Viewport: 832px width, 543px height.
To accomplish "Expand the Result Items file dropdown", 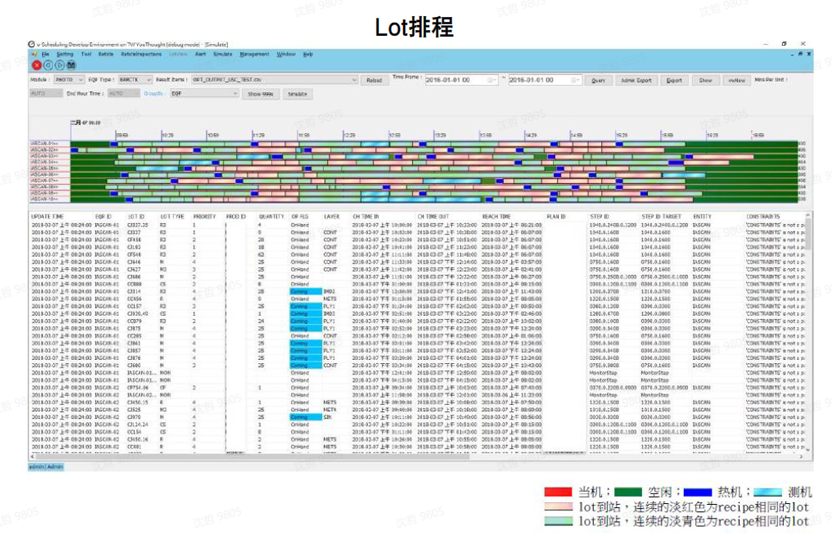I will click(274, 80).
